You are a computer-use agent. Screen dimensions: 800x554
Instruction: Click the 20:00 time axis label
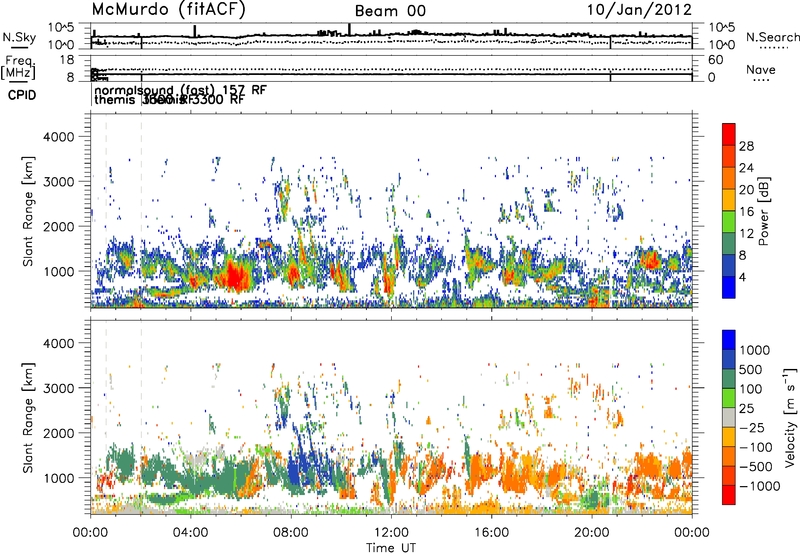click(591, 533)
